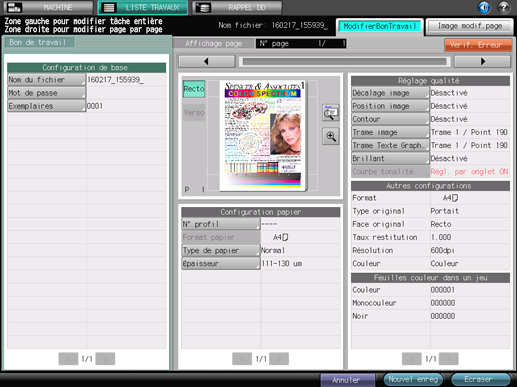This screenshot has width=517, height=387.
Task: Click next arrow in Autres configurations pager
Action: pyautogui.click(x=449, y=359)
